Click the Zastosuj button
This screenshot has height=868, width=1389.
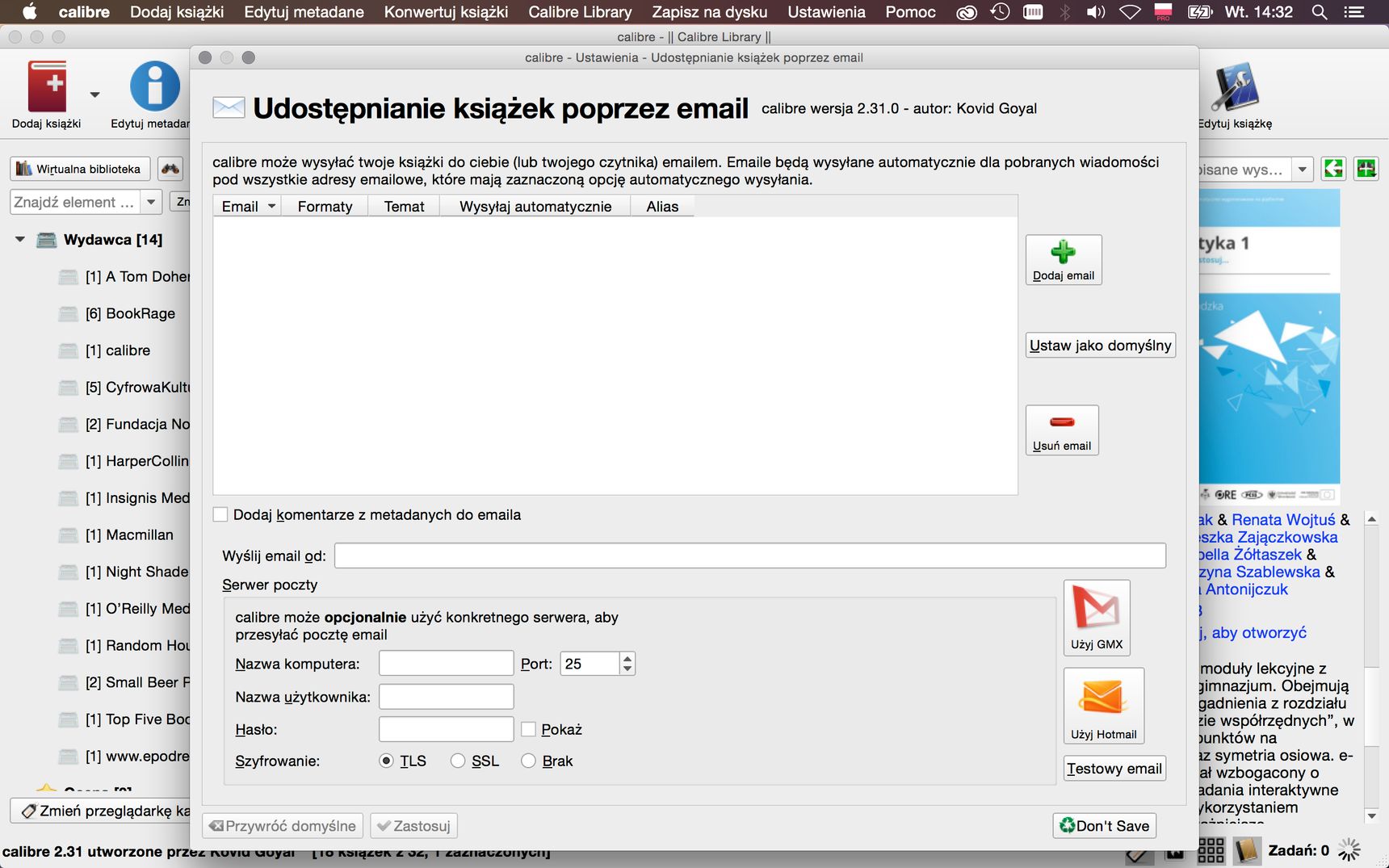pos(413,826)
